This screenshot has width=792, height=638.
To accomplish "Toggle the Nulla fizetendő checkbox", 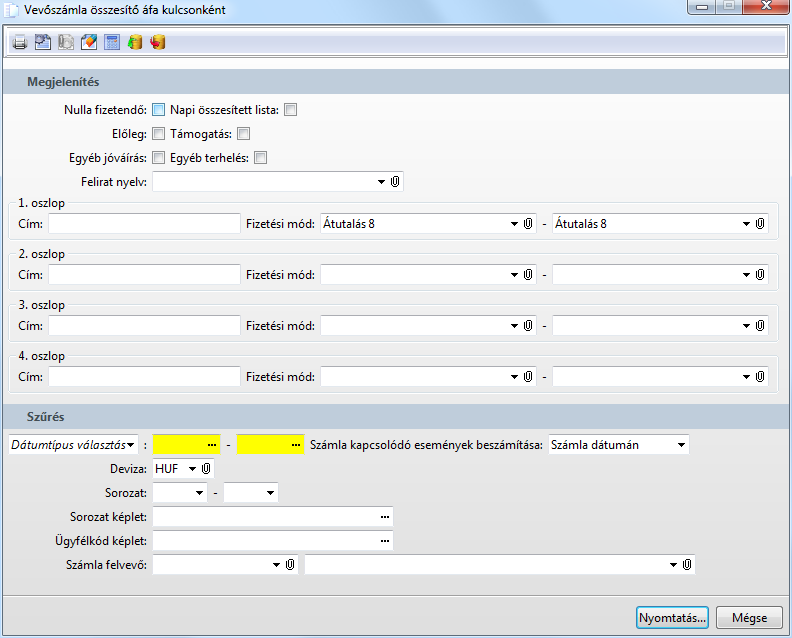I will [159, 110].
